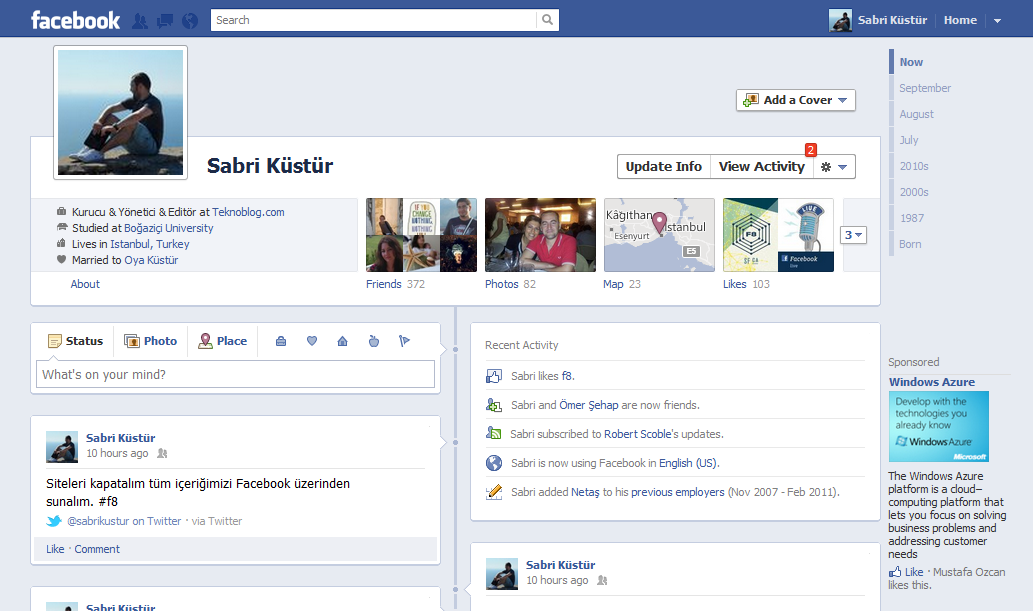Open the account menu arrow in top bar

[x=997, y=20]
